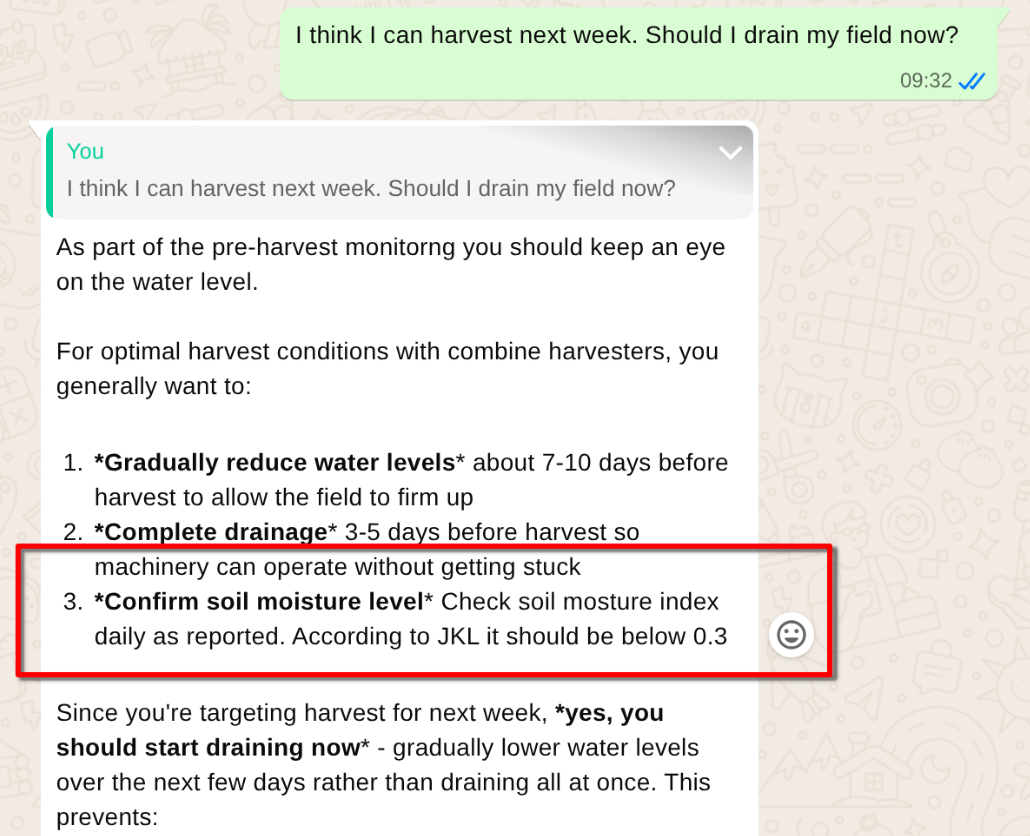Select the quoted text inside the reply preview
This screenshot has height=836, width=1030.
pos(370,189)
